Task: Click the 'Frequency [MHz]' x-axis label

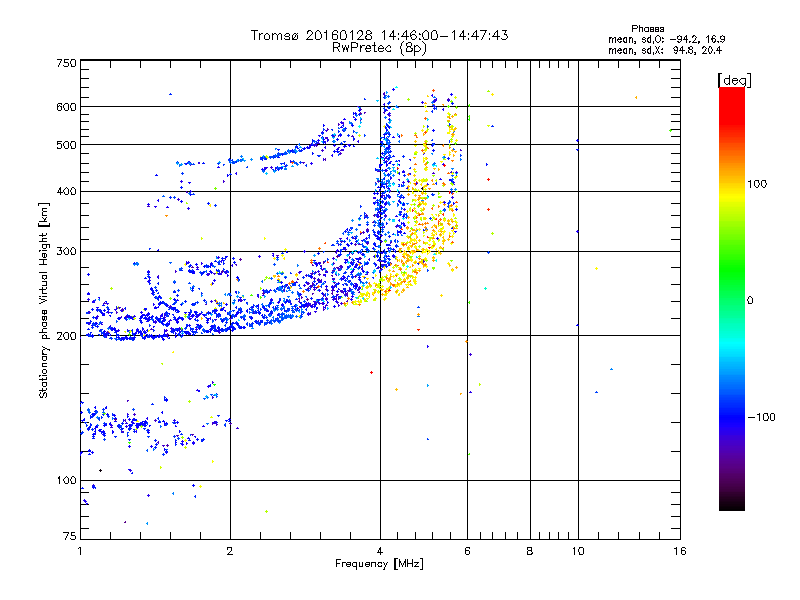Action: pos(379,564)
